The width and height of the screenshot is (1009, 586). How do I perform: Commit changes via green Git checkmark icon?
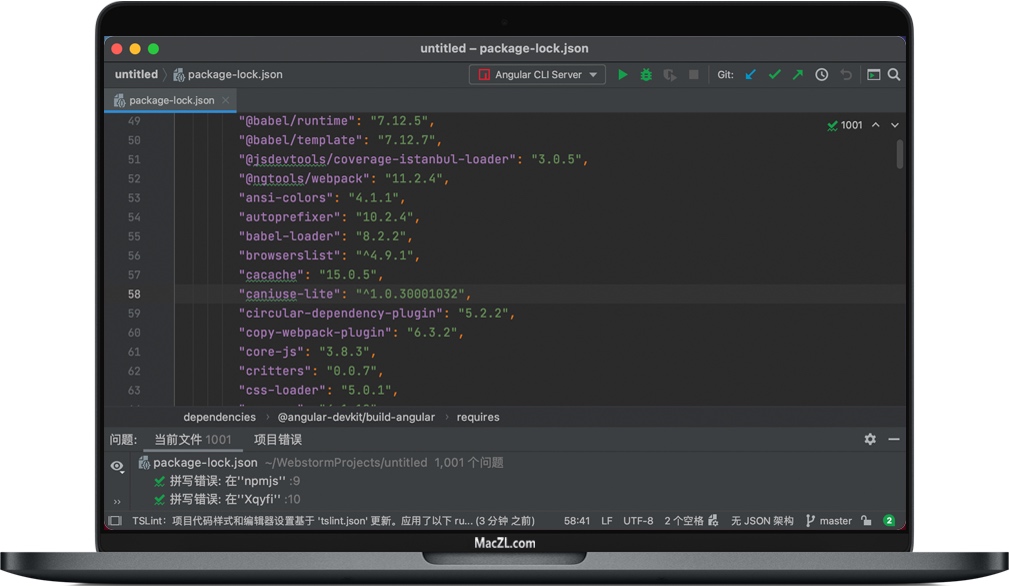(773, 74)
